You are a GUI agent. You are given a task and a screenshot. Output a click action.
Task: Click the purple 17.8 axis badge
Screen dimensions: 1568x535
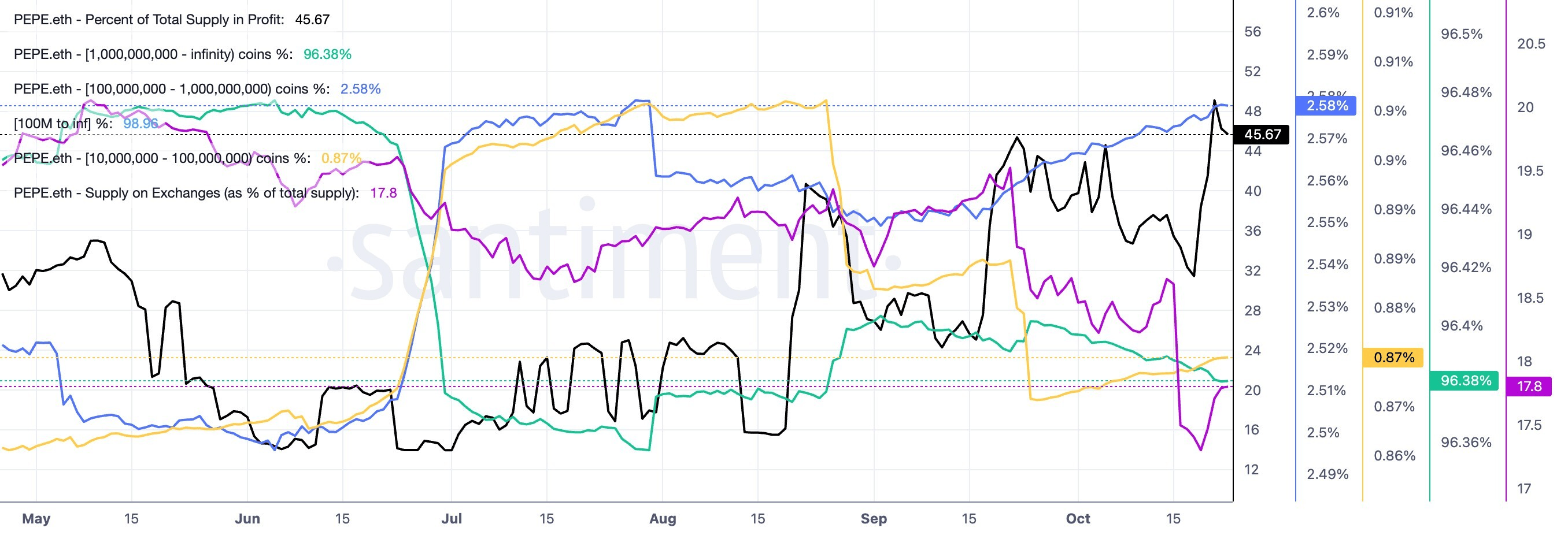click(x=1529, y=387)
